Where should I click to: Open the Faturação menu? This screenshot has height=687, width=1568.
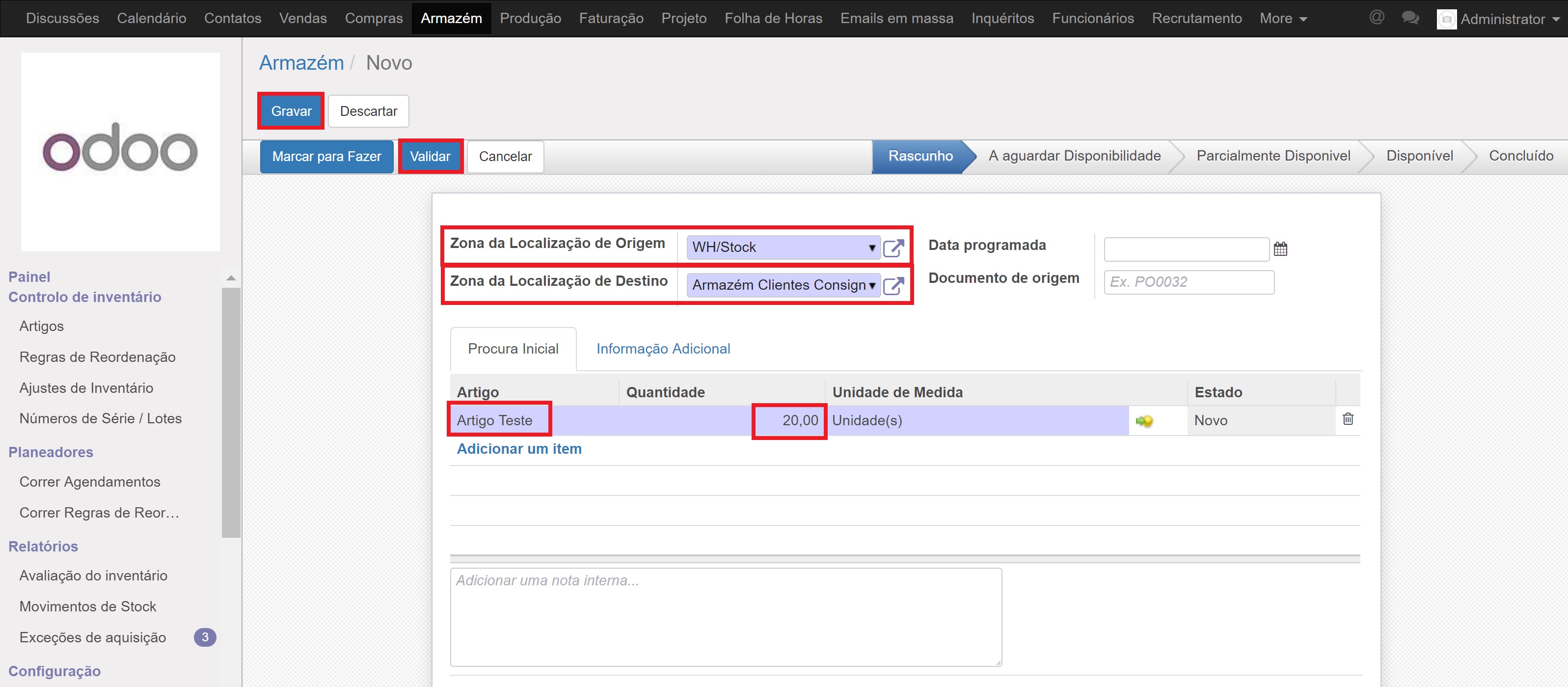coord(611,18)
